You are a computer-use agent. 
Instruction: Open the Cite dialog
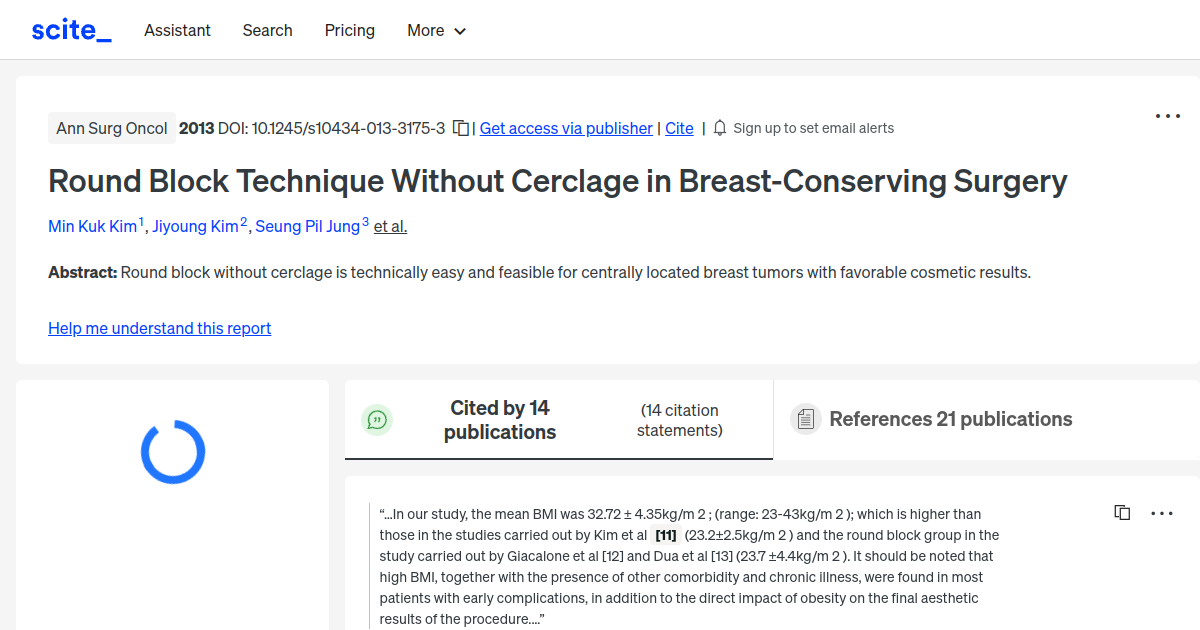(679, 128)
